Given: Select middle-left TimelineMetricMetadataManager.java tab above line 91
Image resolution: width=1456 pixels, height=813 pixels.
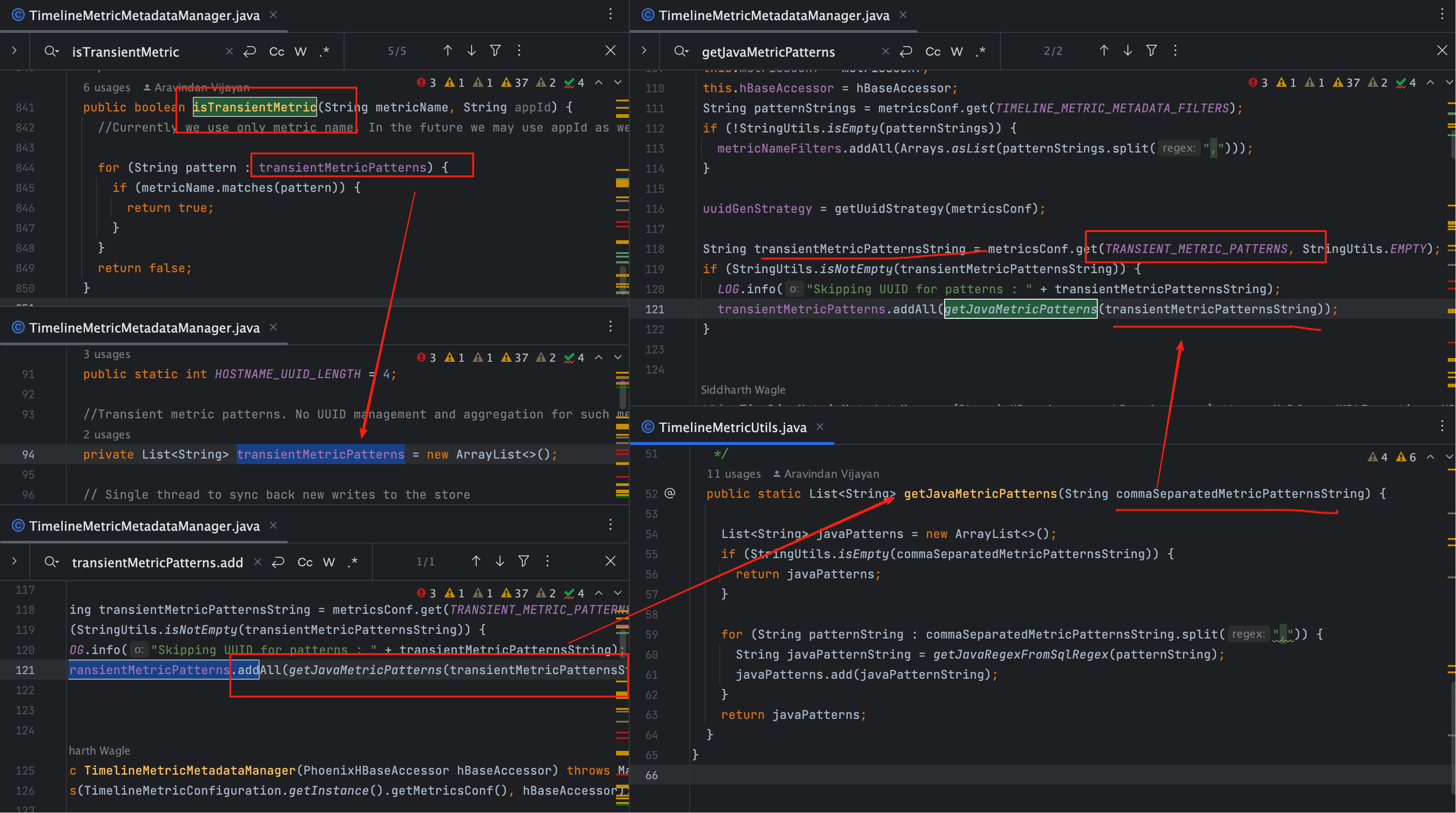Looking at the screenshot, I should (x=144, y=327).
